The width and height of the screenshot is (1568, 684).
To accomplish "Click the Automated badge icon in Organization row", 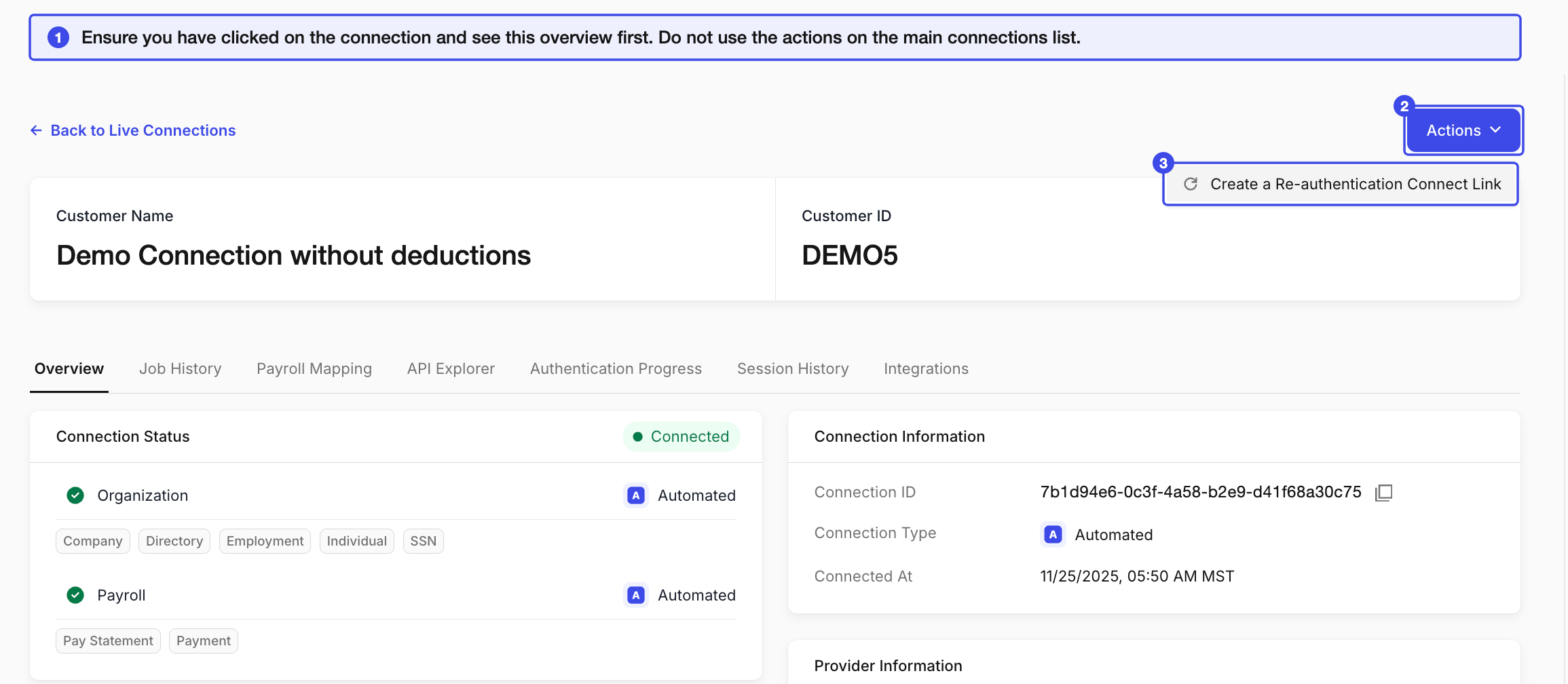I will tap(636, 495).
